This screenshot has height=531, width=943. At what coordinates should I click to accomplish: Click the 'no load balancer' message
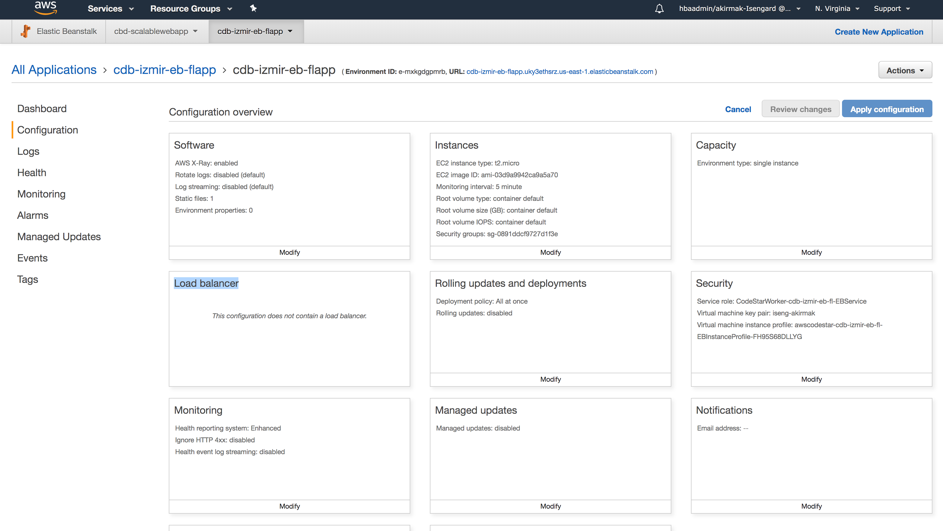[289, 316]
